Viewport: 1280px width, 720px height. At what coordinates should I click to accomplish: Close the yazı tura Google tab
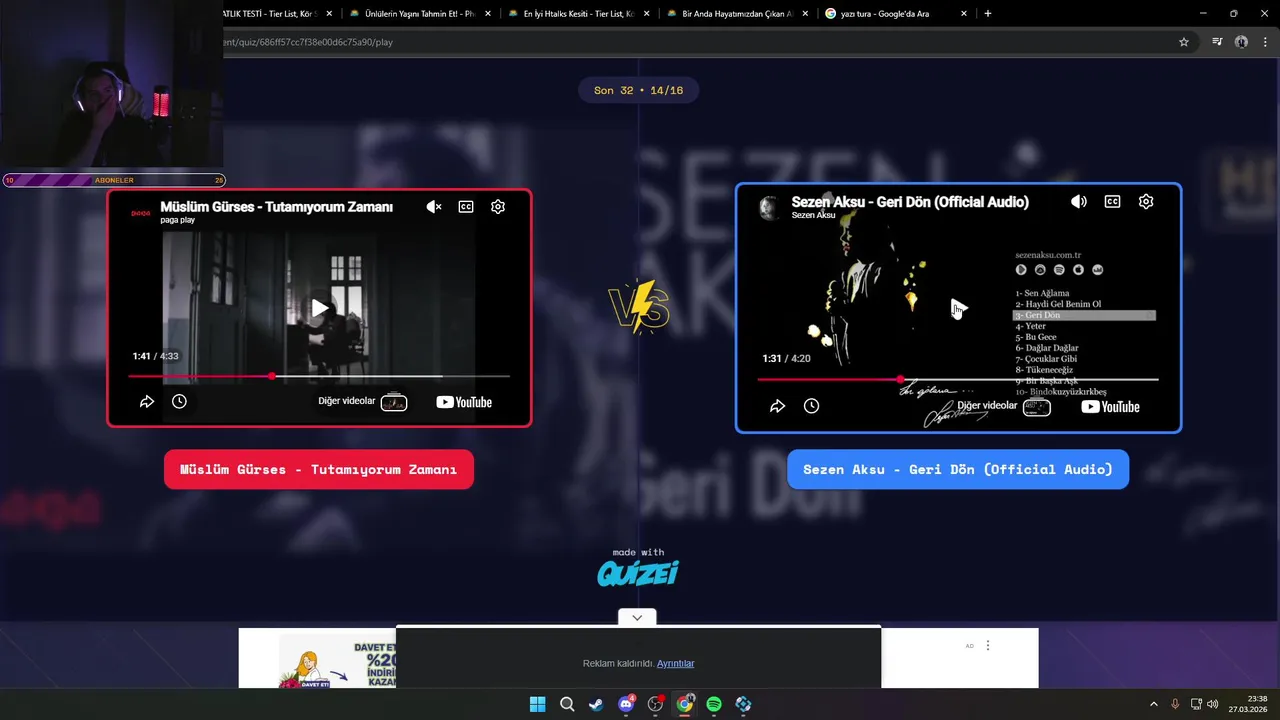click(x=964, y=14)
